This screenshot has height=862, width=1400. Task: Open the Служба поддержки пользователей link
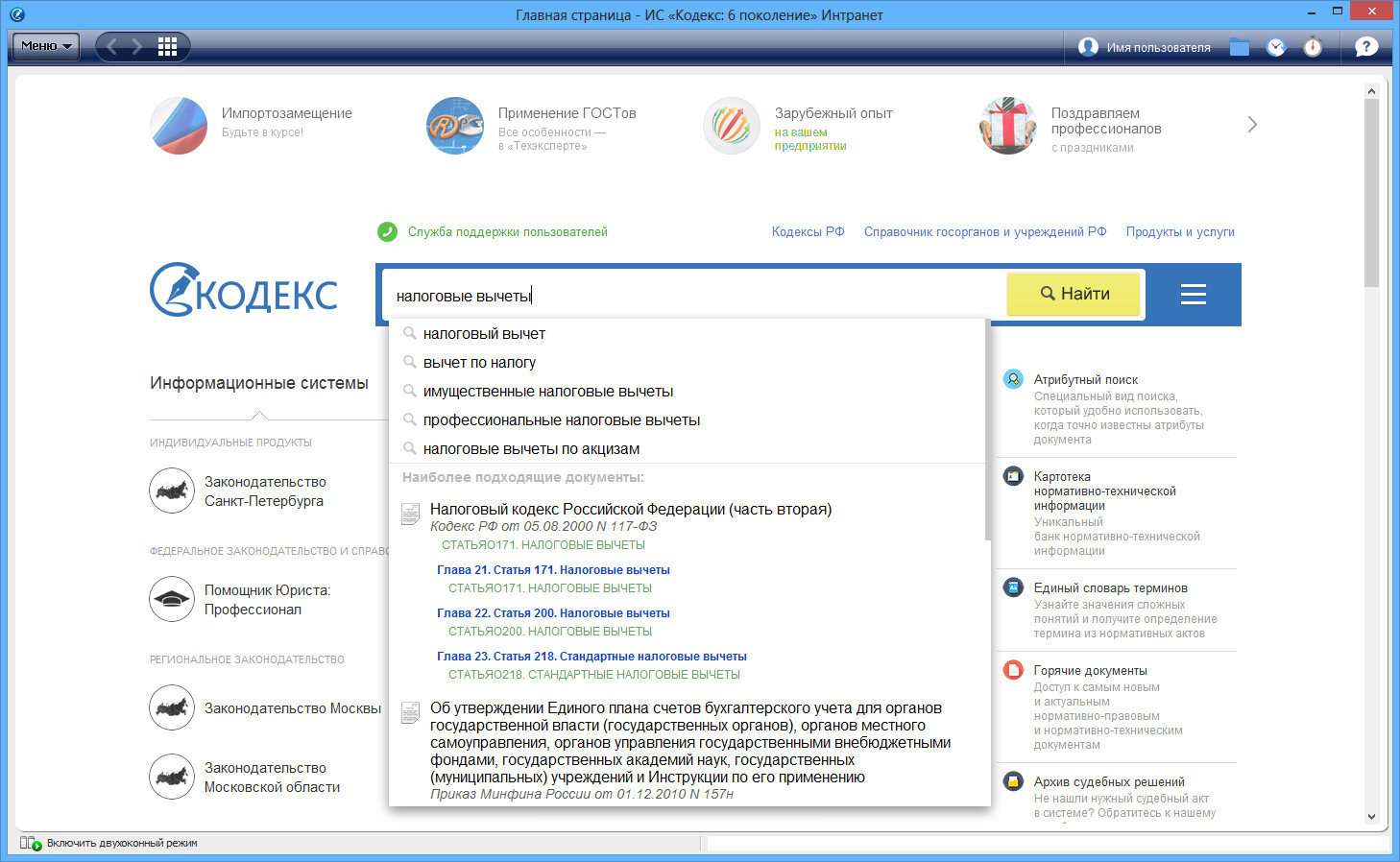coord(507,232)
